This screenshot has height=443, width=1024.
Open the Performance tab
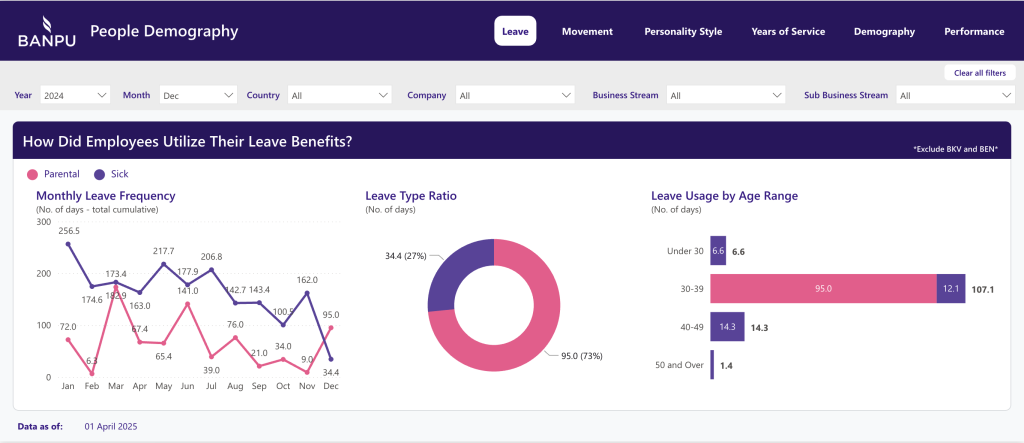click(x=974, y=31)
